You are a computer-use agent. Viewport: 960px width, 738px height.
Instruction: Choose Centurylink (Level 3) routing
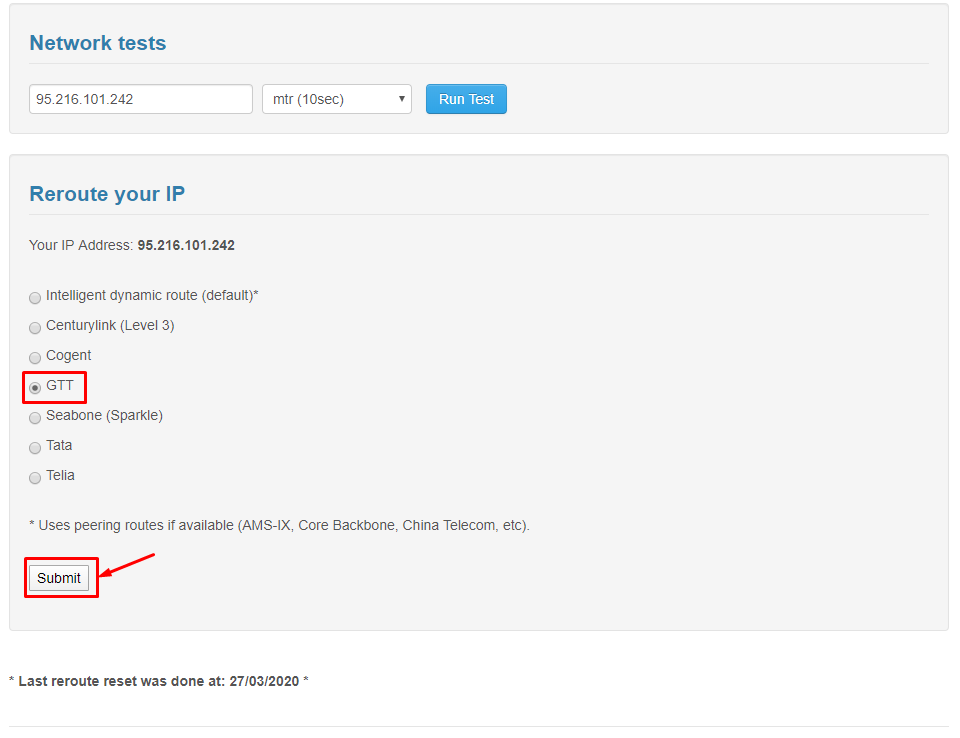pos(35,327)
